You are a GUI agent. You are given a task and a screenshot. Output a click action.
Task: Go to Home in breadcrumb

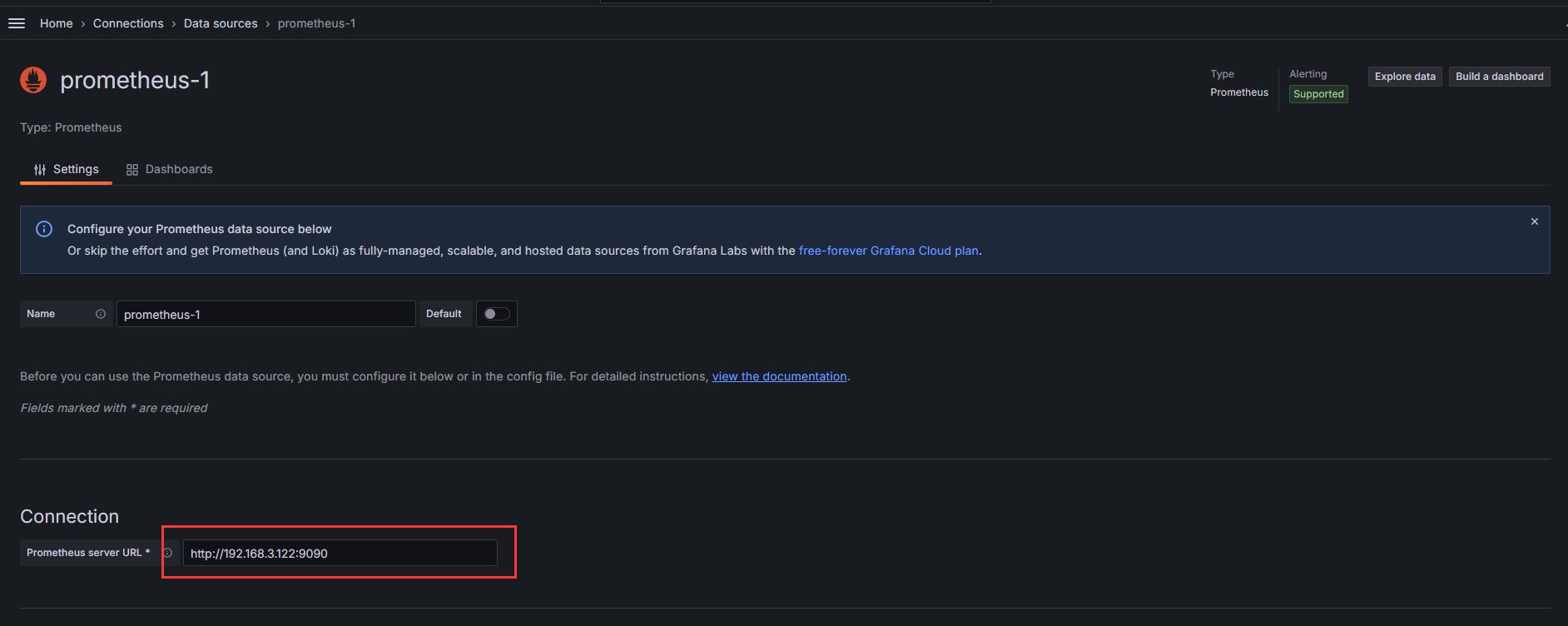pyautogui.click(x=56, y=23)
